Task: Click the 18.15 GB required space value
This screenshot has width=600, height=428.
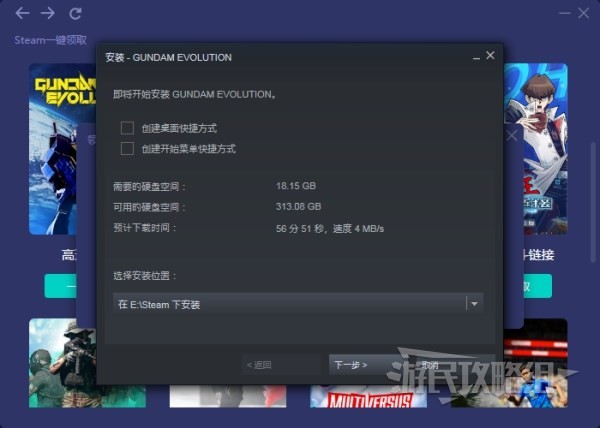Action: click(x=296, y=186)
